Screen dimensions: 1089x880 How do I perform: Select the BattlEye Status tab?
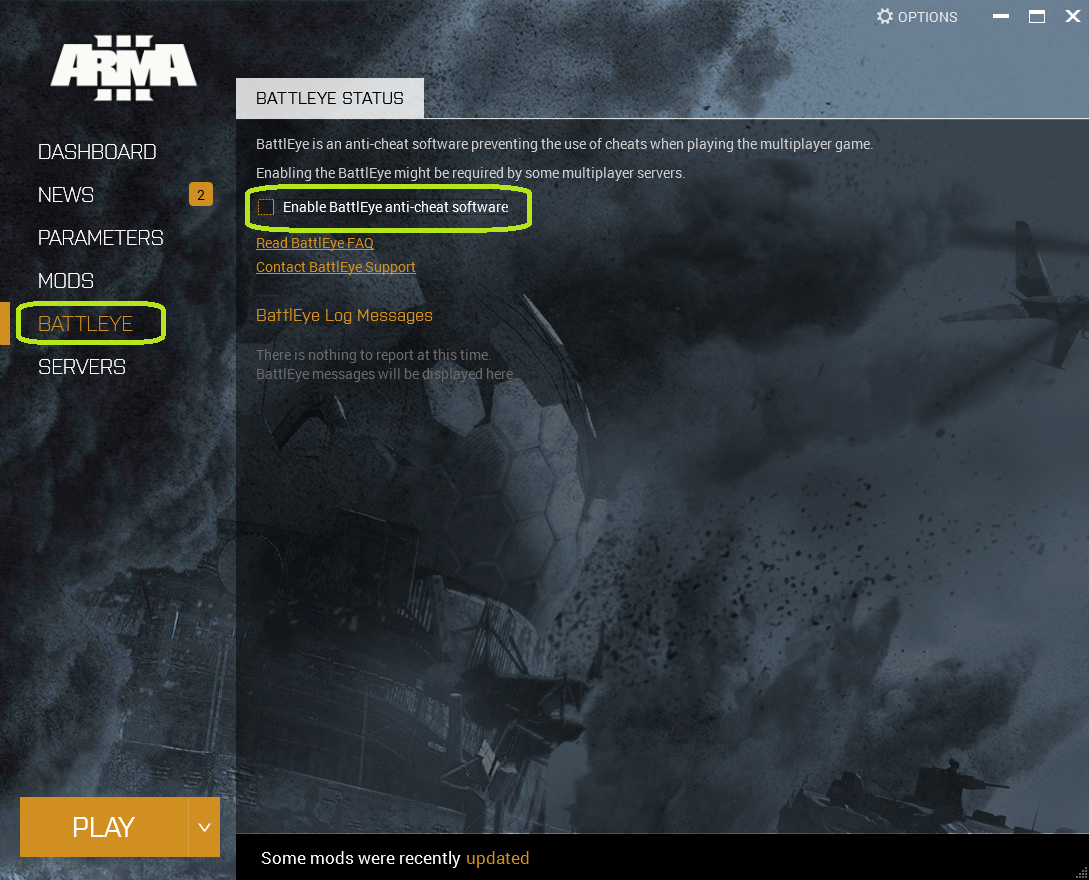click(330, 98)
